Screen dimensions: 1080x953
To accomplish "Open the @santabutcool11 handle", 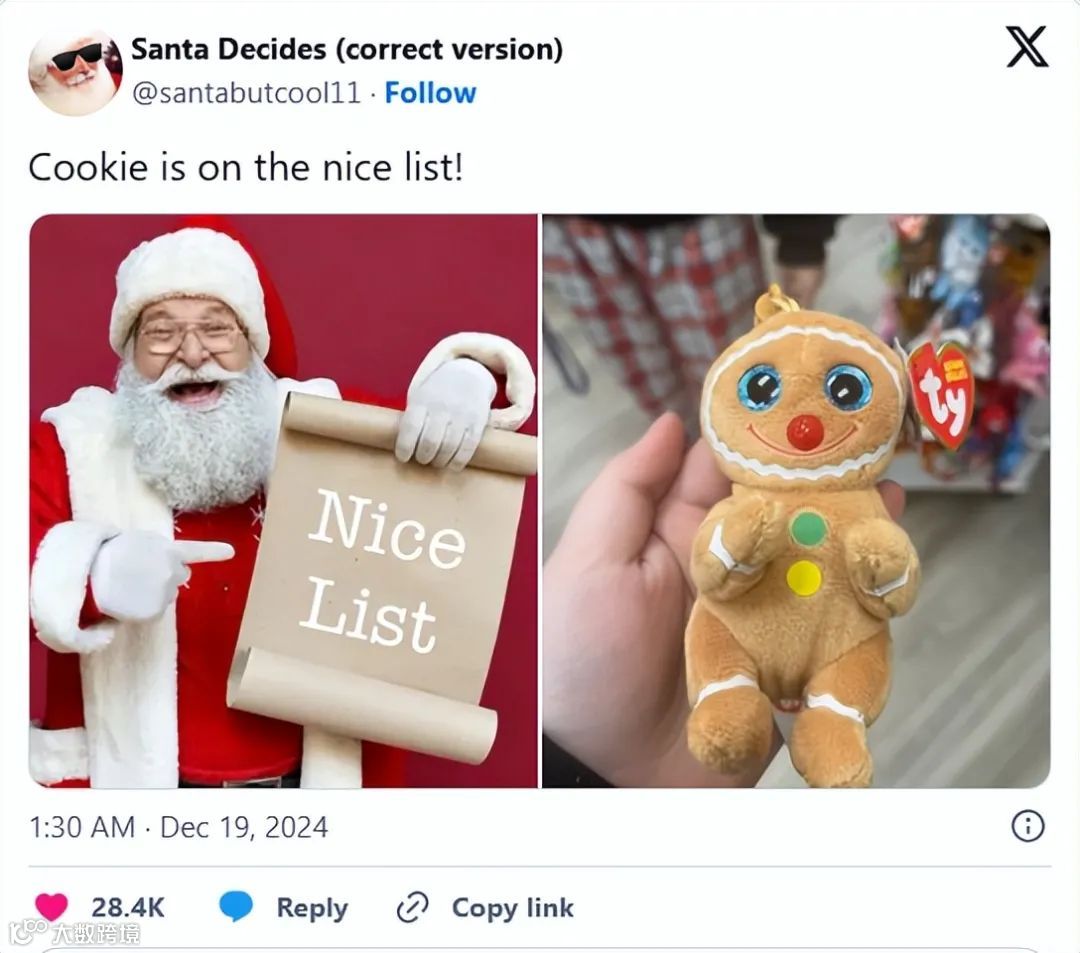I will 247,93.
